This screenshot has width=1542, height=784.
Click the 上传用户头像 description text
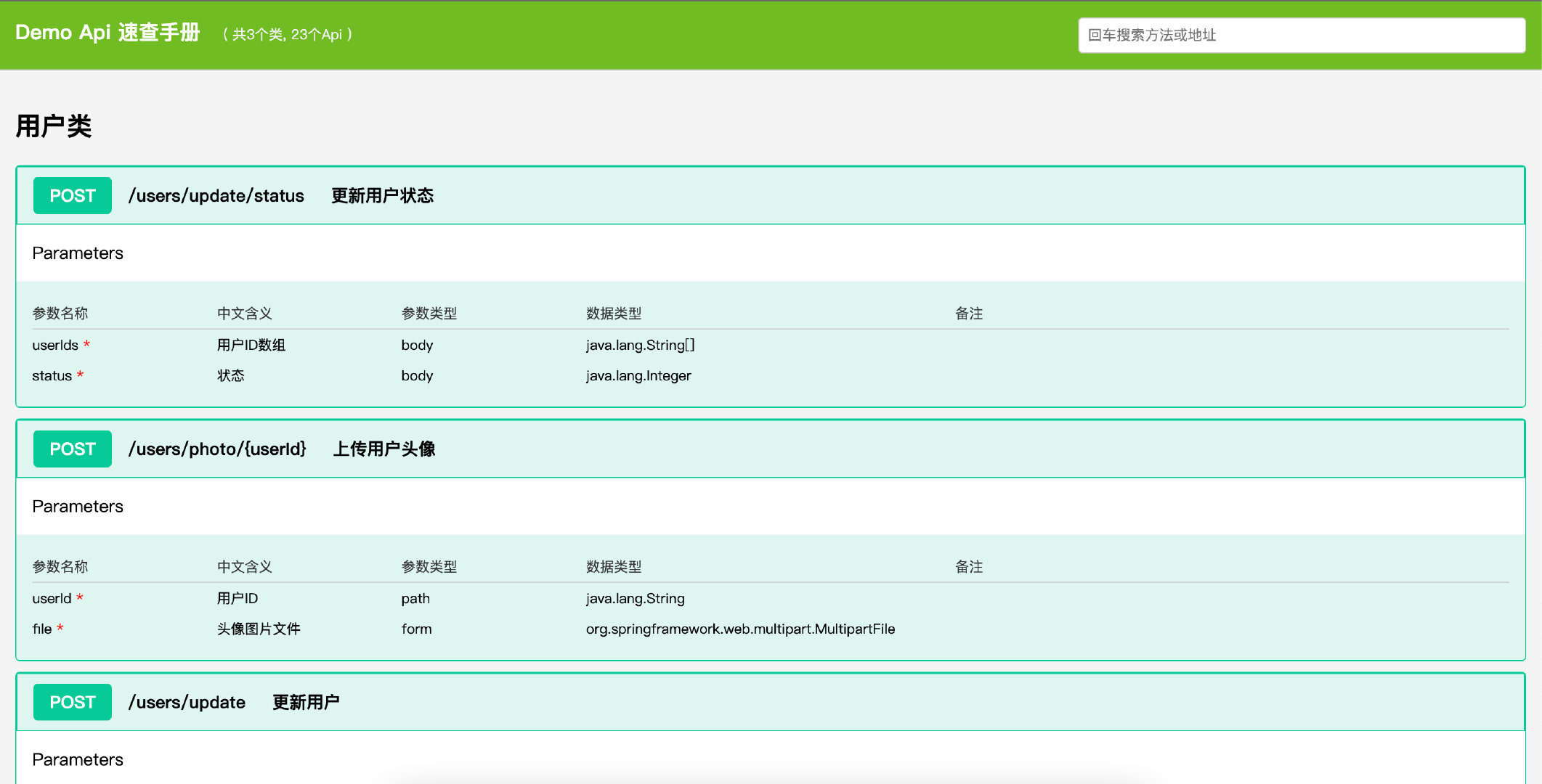tap(384, 449)
